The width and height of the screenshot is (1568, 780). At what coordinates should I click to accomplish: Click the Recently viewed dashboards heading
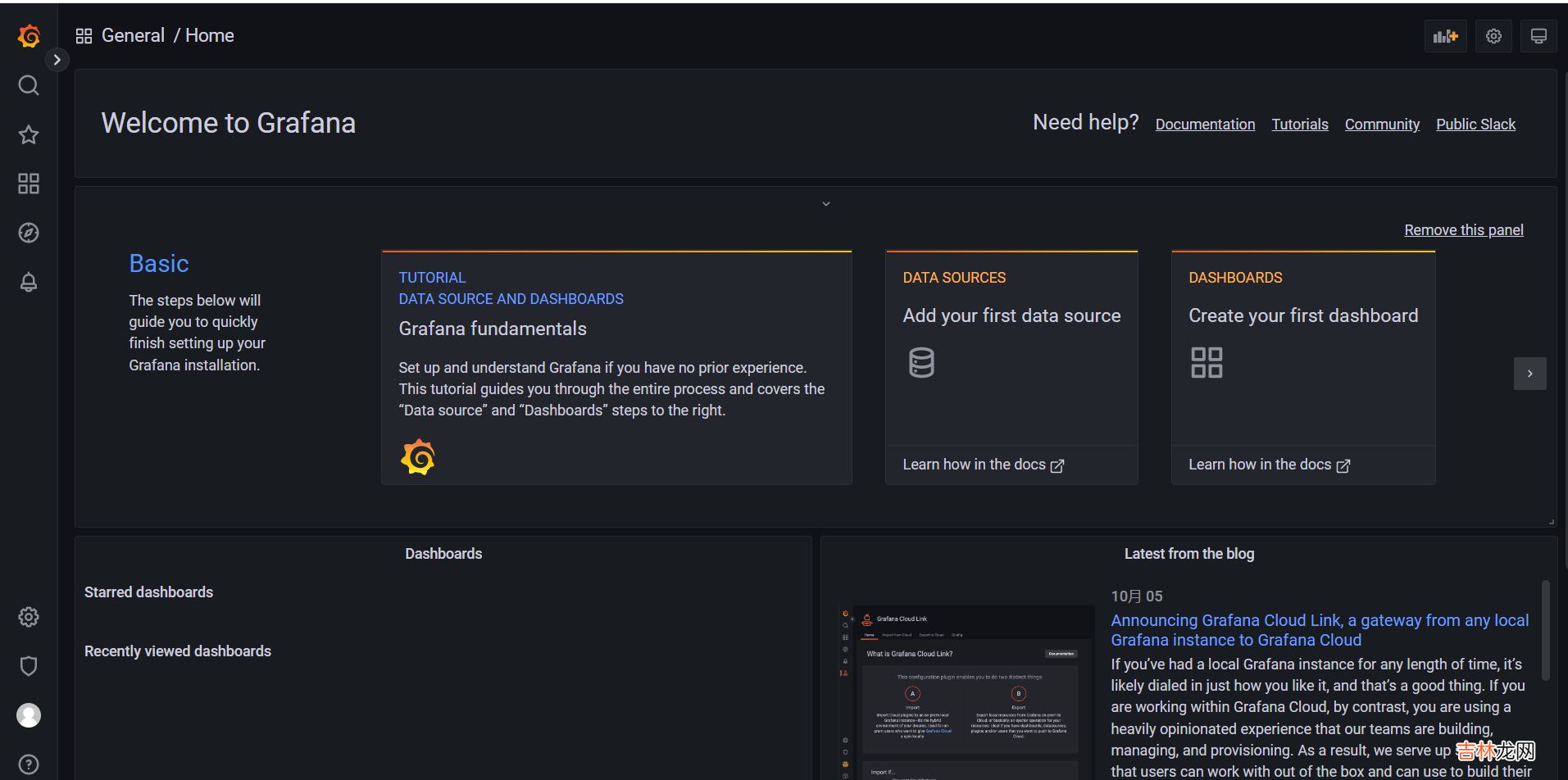(x=178, y=651)
